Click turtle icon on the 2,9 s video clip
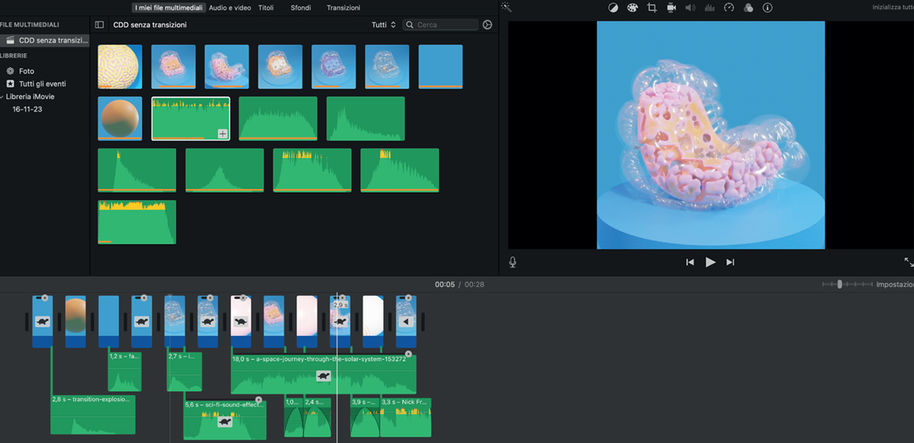914x443 pixels. [340, 321]
